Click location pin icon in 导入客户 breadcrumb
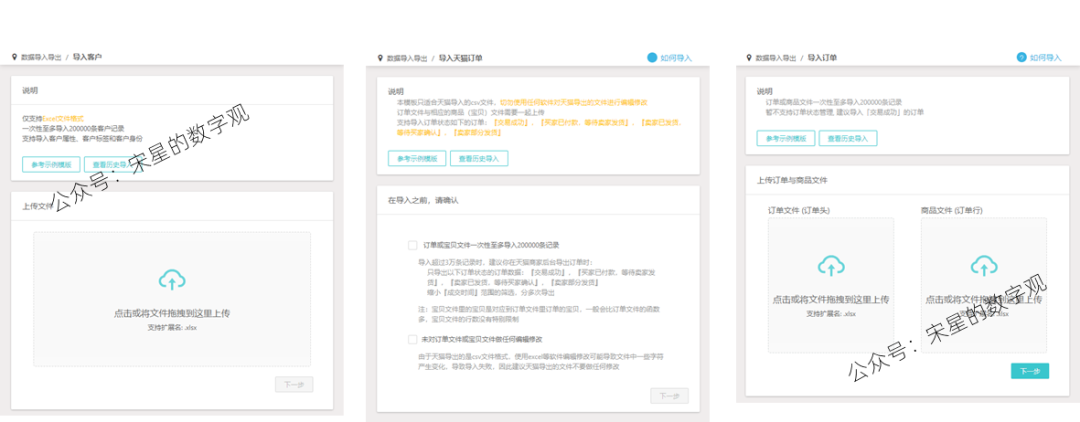Image resolution: width=1080 pixels, height=422 pixels. (15, 58)
